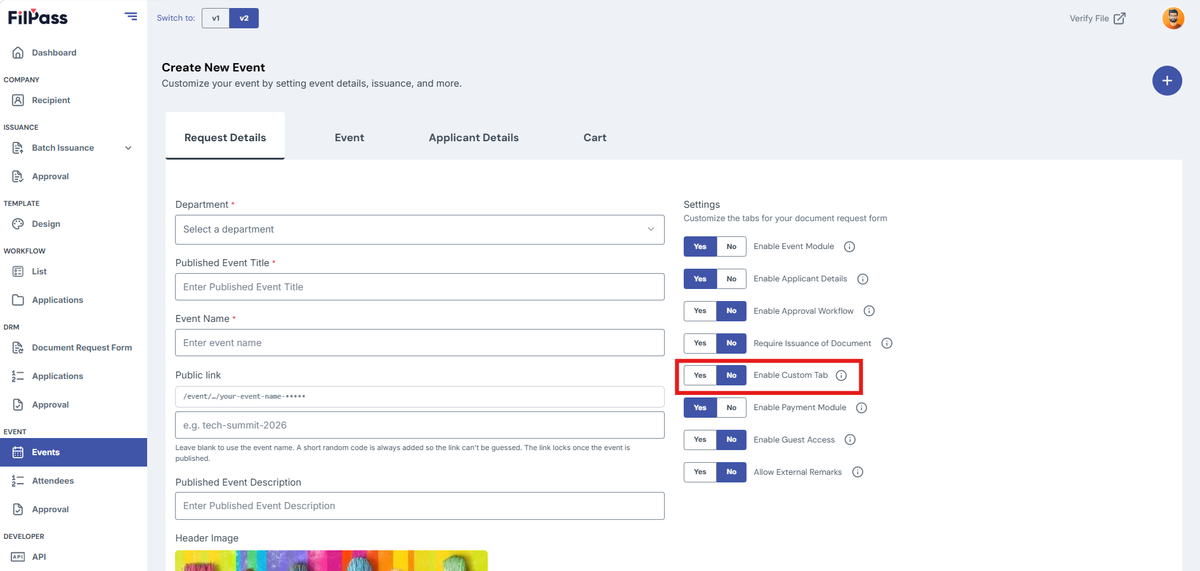
Task: Click the Events calendar icon
Action: click(18, 452)
